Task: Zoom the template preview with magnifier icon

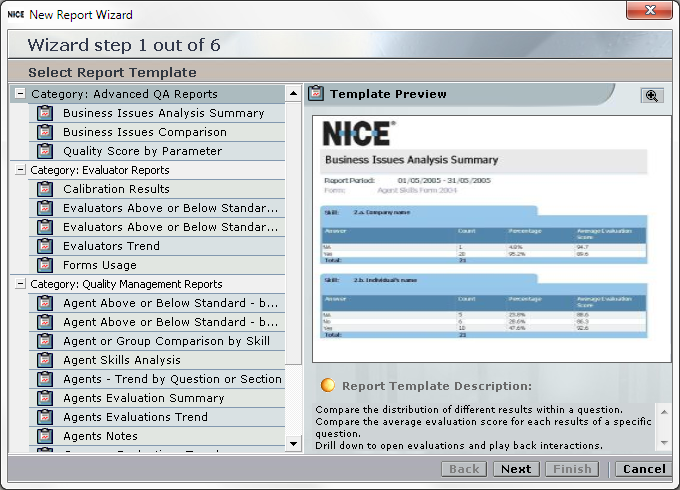Action: [x=652, y=95]
